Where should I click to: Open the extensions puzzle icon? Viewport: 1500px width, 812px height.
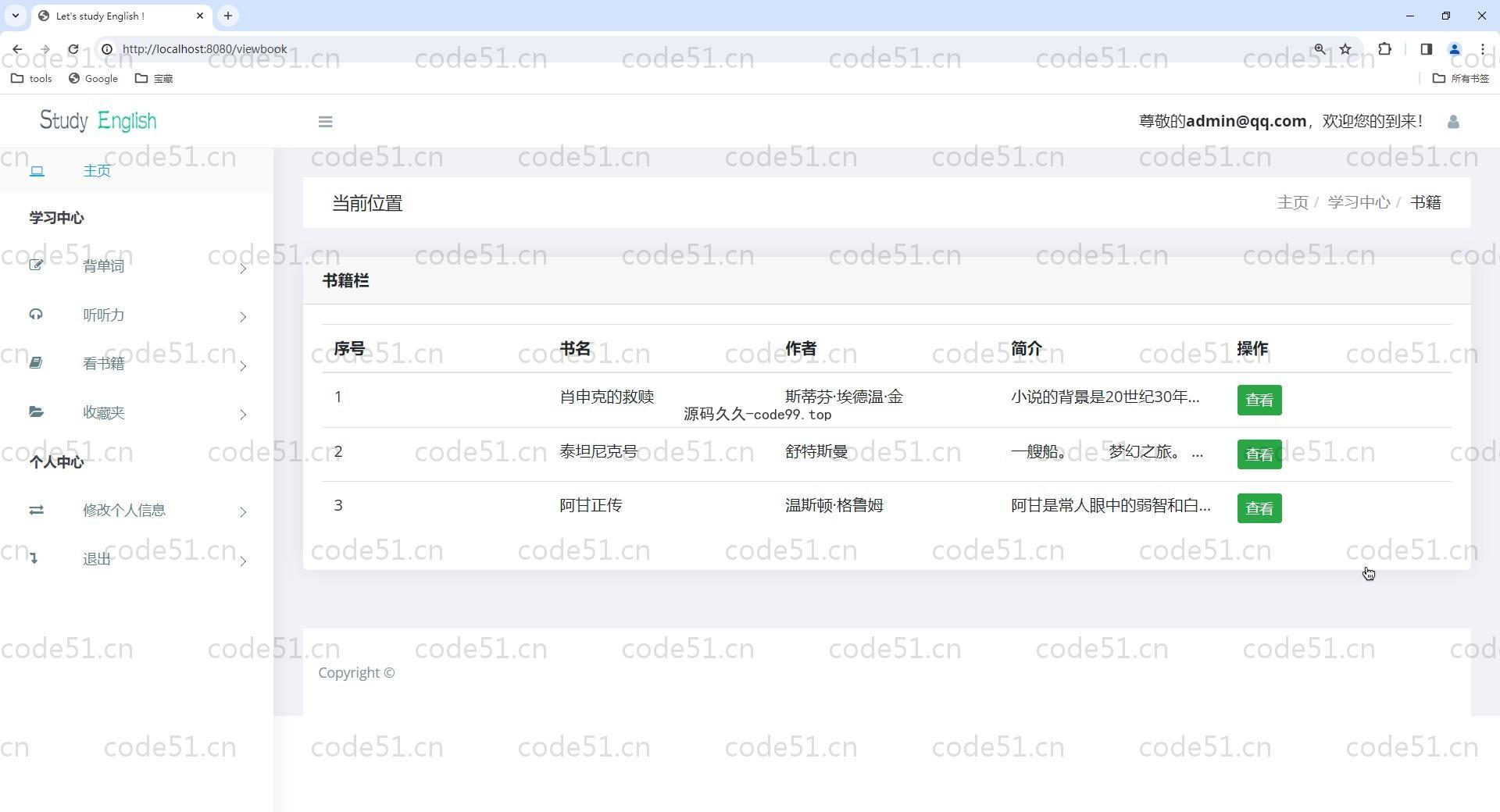point(1384,49)
